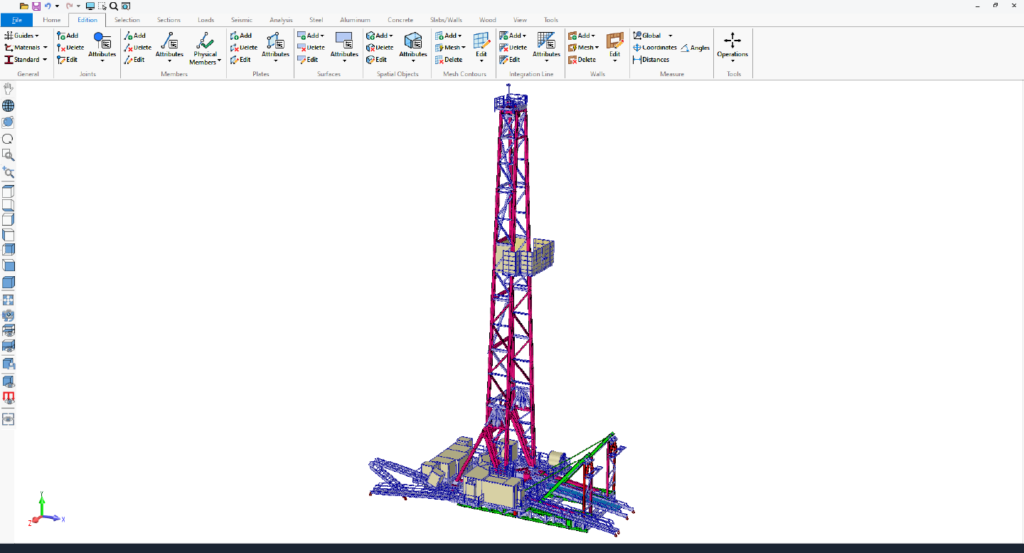Click the circular rotate arrow icon

click(8, 139)
